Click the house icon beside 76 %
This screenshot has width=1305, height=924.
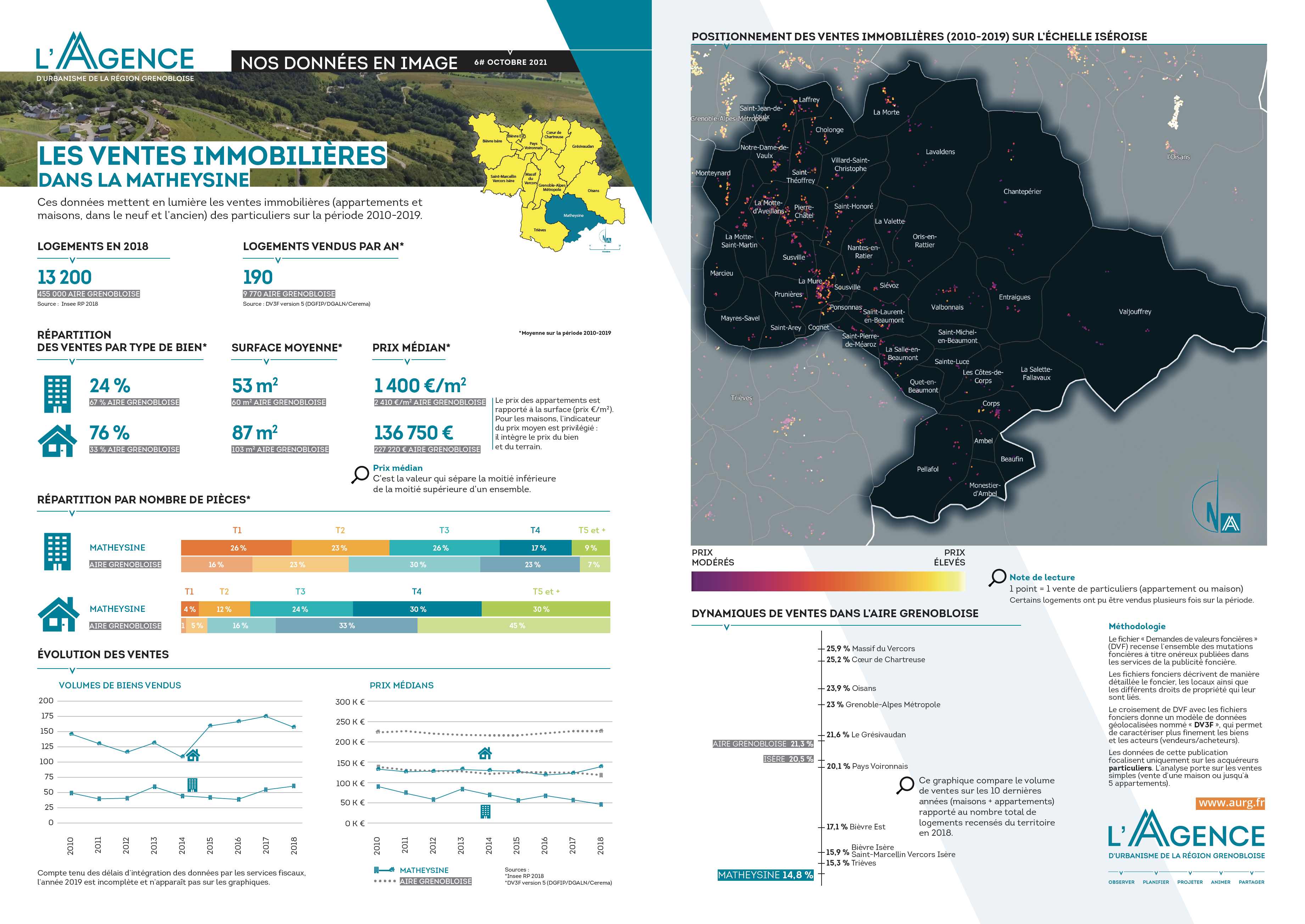point(57,440)
